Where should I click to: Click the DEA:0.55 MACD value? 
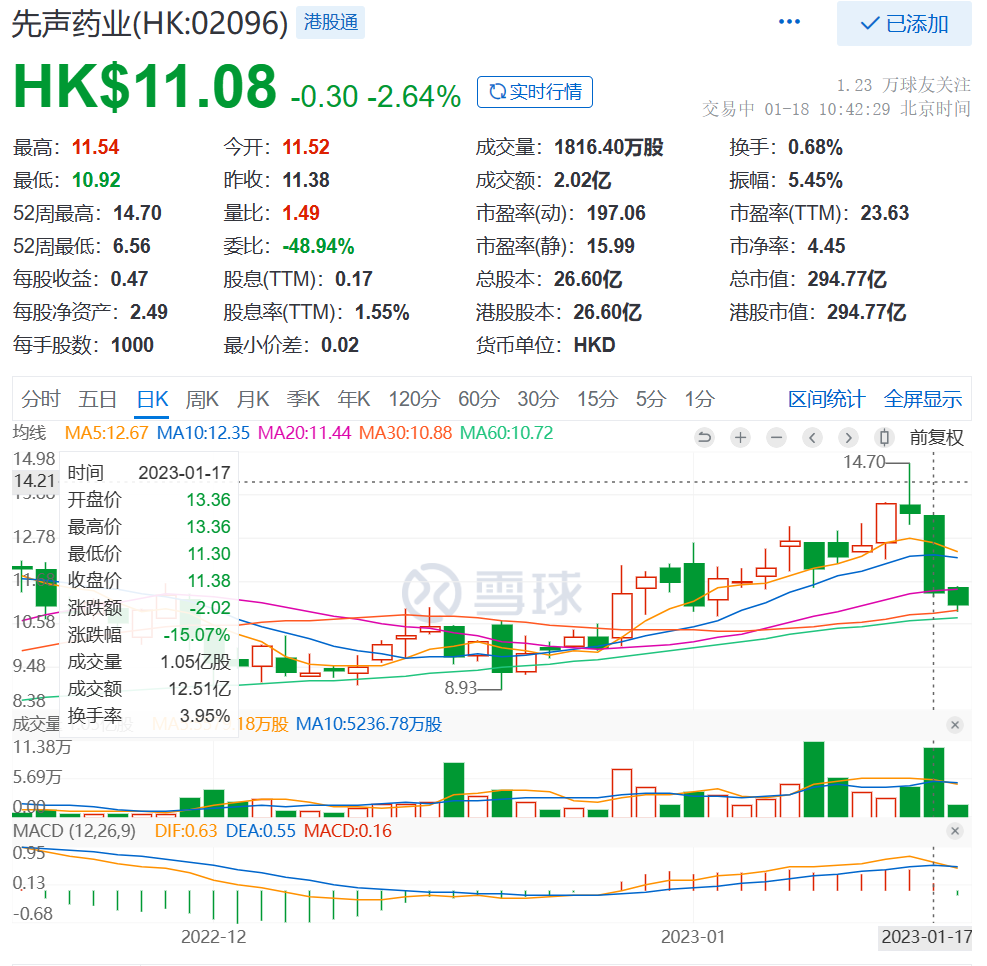coord(261,831)
